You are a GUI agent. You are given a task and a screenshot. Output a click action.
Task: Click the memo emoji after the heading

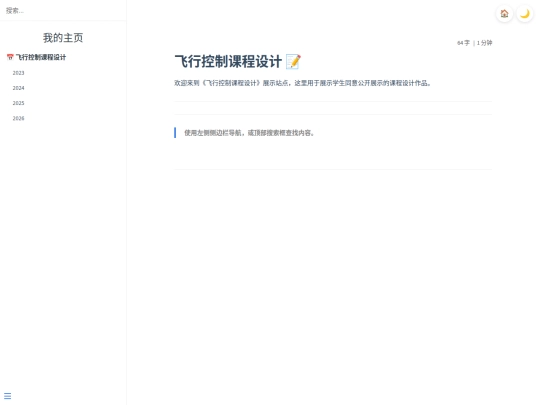click(293, 62)
